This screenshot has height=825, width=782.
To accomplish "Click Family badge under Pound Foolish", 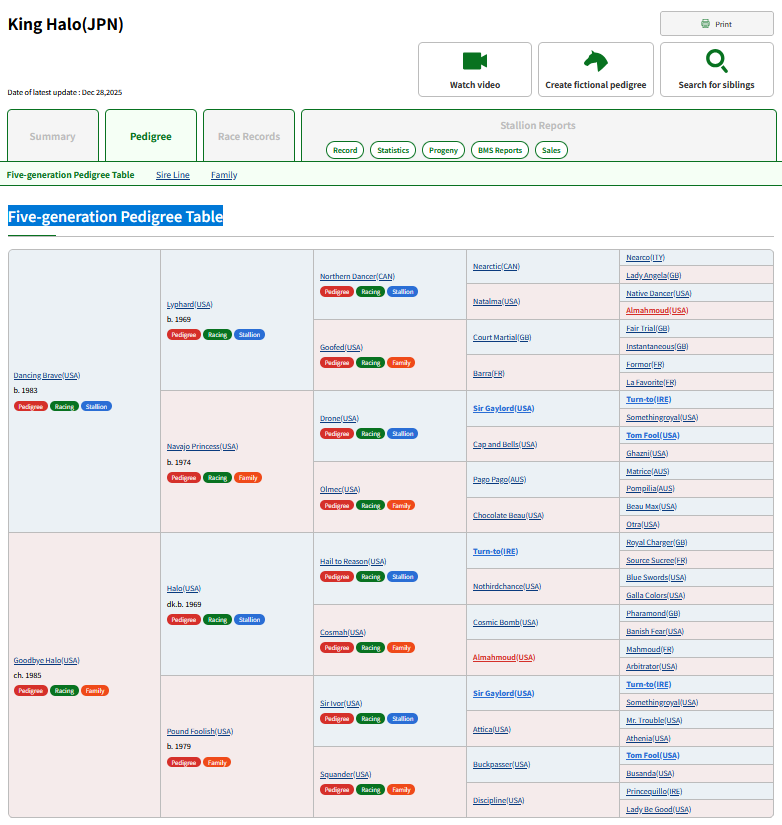I will pyautogui.click(x=217, y=762).
